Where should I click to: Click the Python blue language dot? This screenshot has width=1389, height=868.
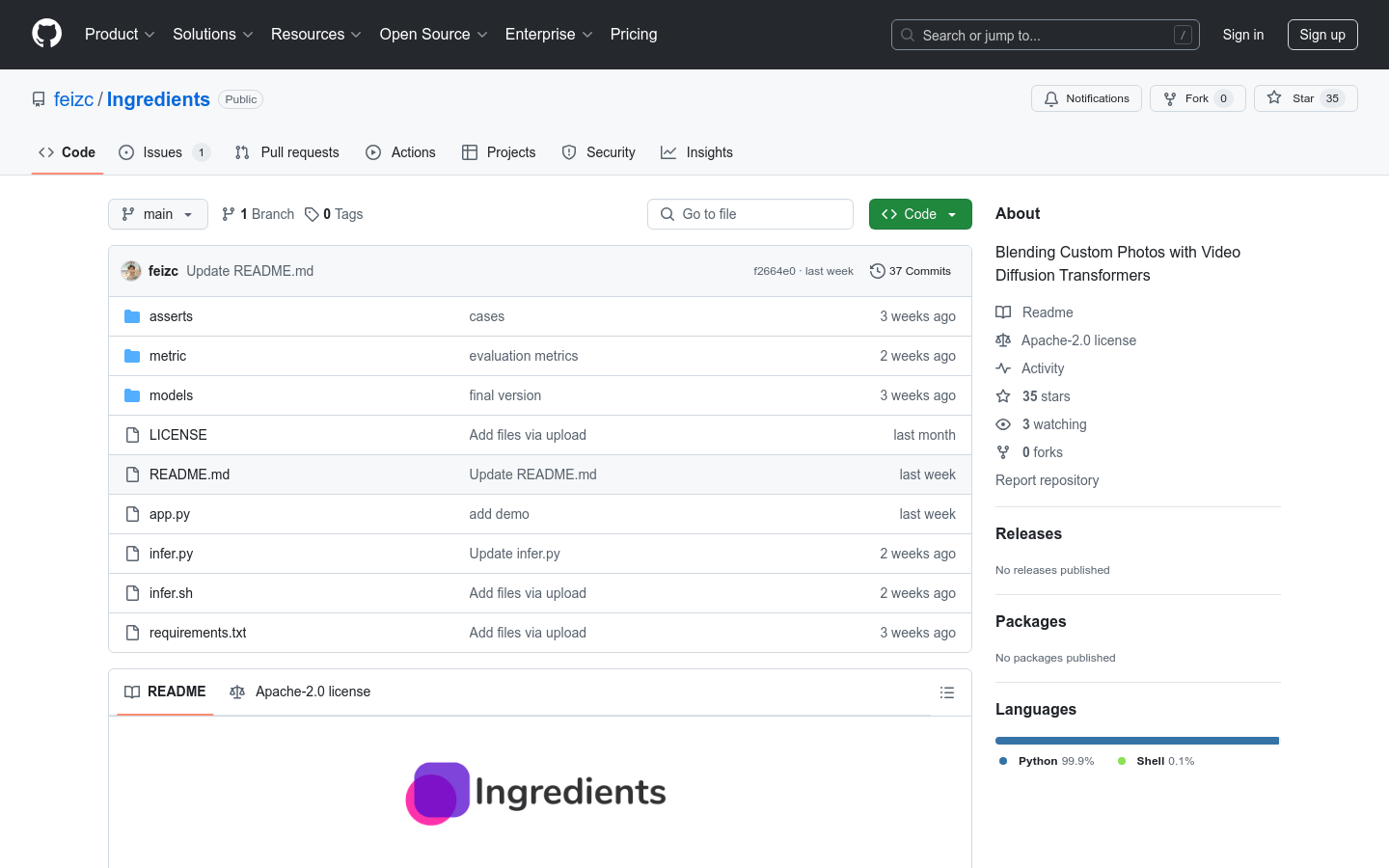point(1003,761)
